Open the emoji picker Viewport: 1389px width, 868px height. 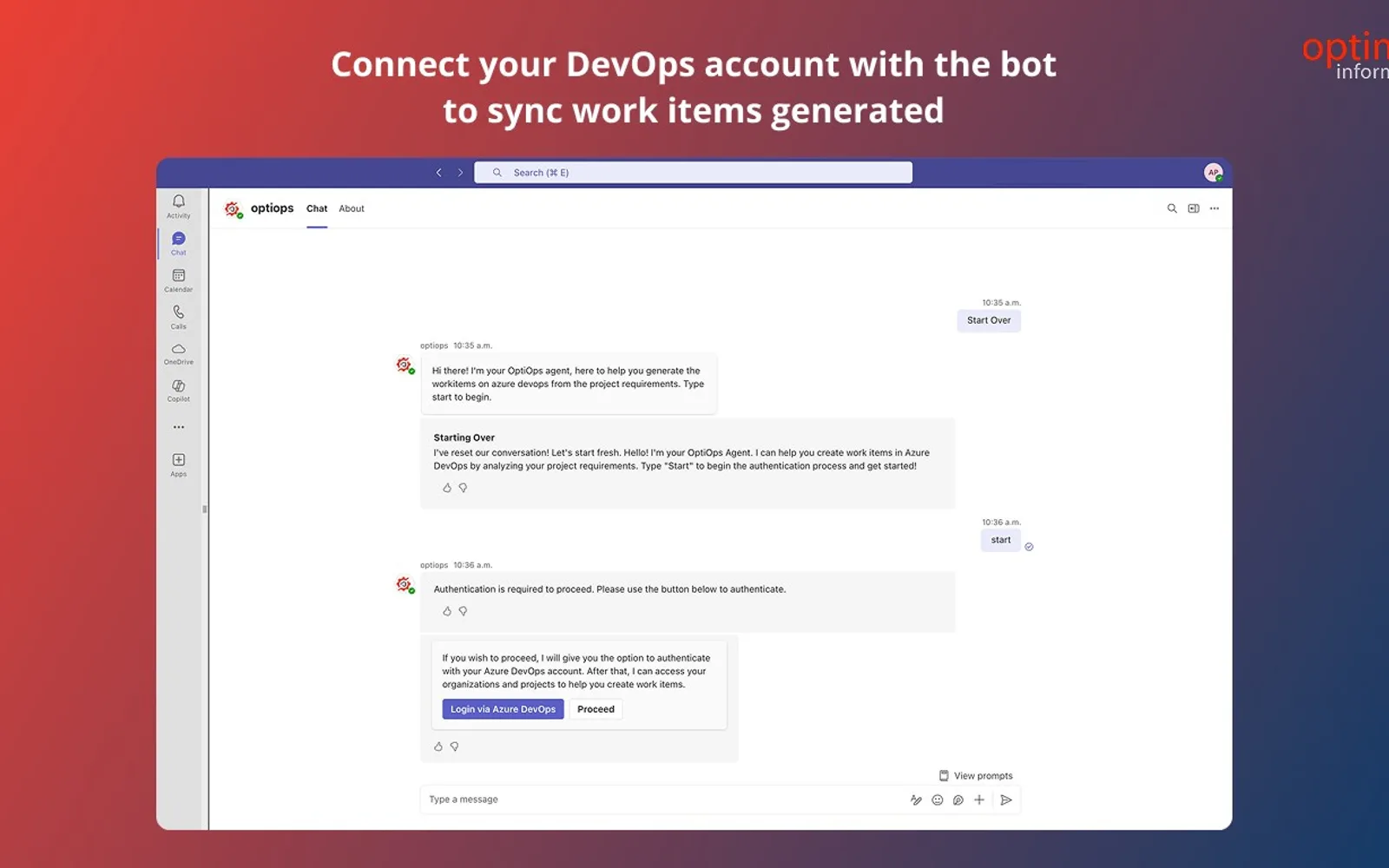point(938,800)
